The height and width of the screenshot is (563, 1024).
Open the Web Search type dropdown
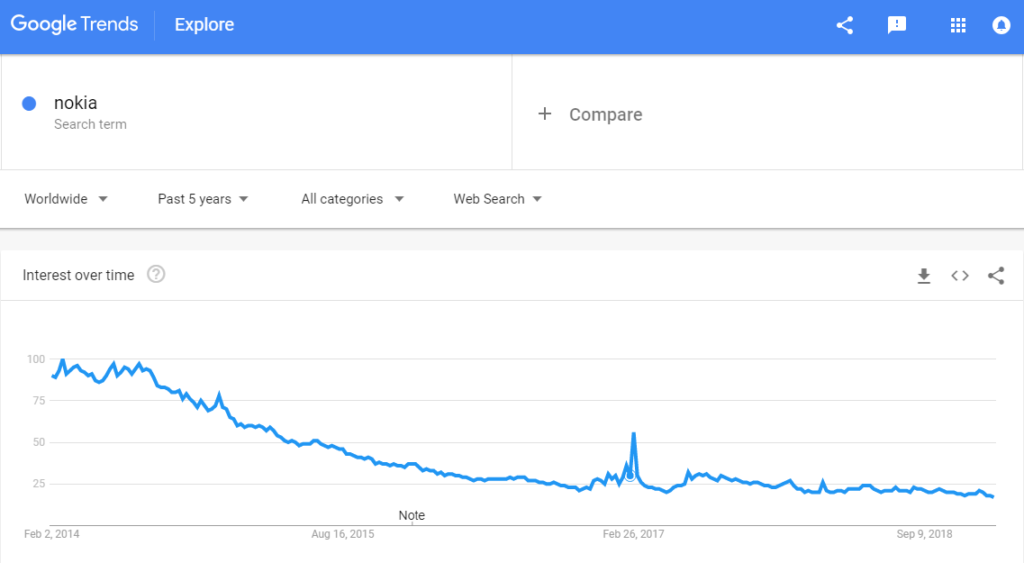[498, 199]
